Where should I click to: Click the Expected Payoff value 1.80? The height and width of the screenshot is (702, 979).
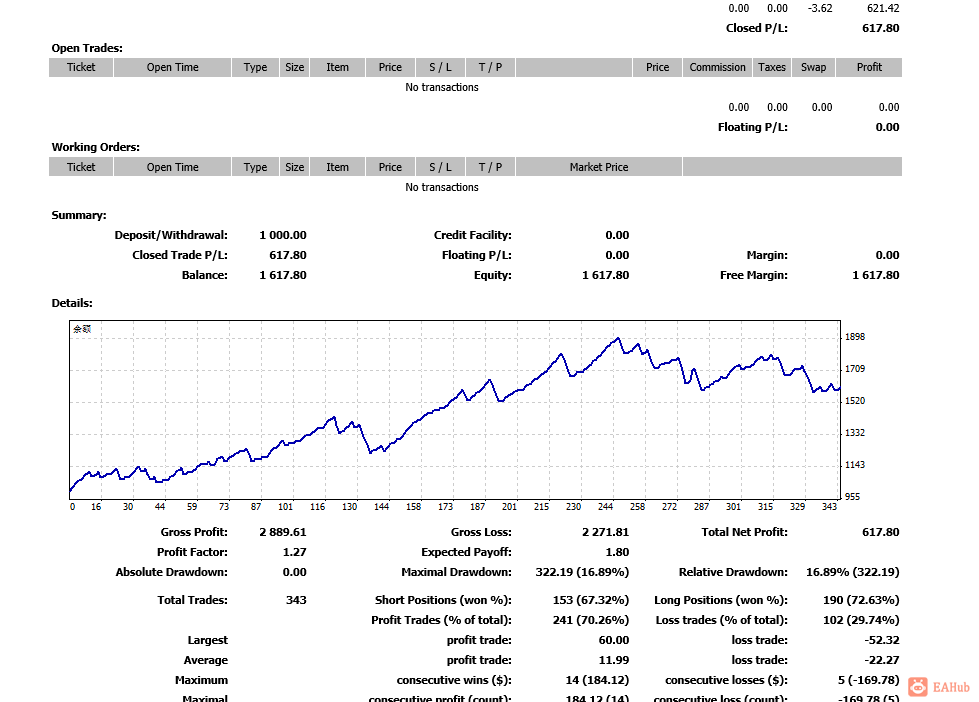(617, 553)
